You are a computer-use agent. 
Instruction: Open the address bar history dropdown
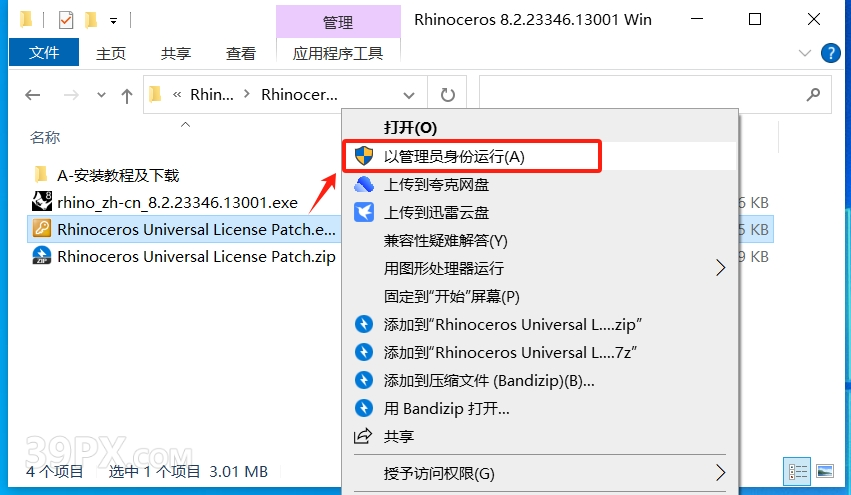(x=409, y=96)
